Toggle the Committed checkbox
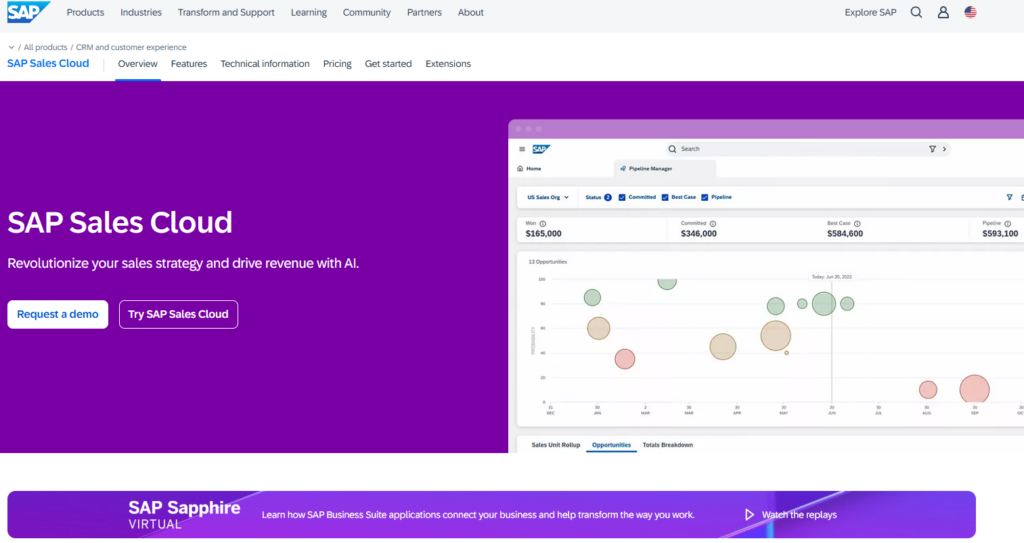The height and width of the screenshot is (543, 1024). (622, 197)
